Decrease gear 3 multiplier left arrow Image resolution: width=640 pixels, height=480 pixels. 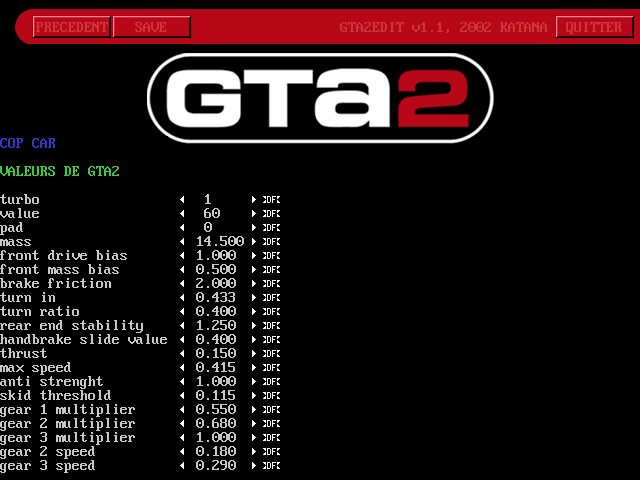[182, 437]
